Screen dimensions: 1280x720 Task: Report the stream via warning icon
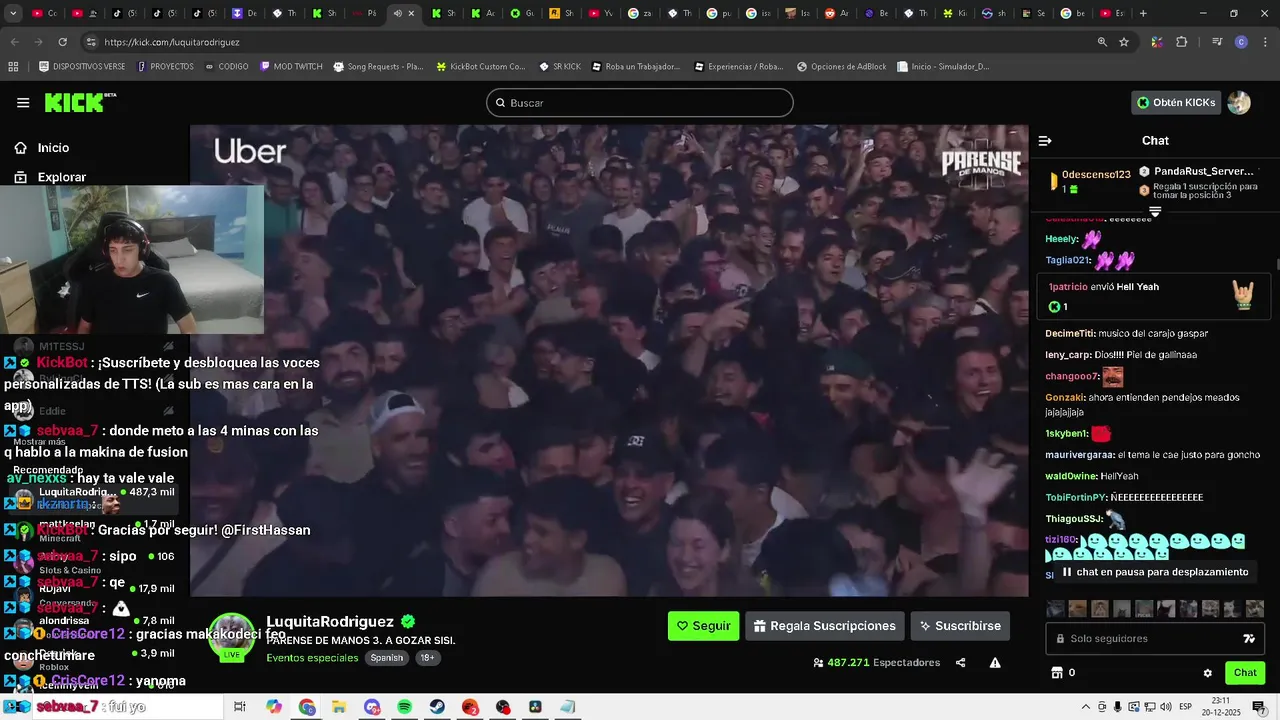[x=995, y=662]
